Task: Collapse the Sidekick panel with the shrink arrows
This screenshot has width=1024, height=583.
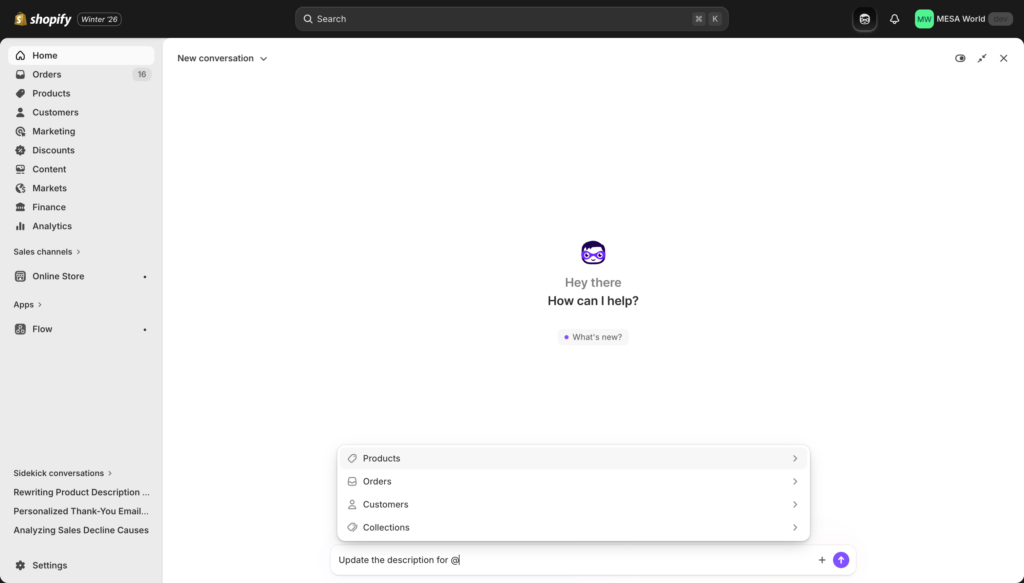Action: point(981,58)
